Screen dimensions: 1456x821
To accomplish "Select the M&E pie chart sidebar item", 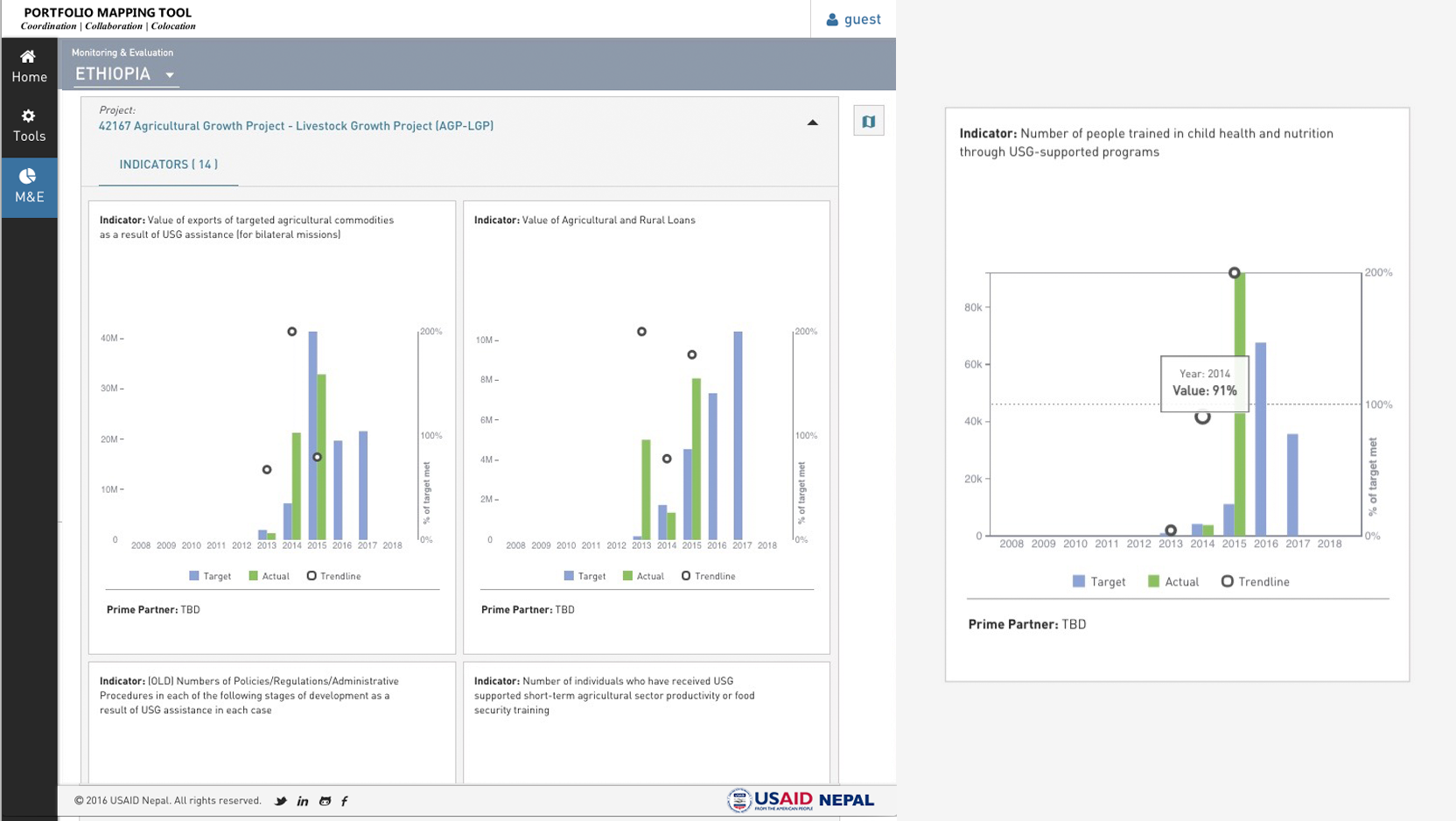I will 29,186.
